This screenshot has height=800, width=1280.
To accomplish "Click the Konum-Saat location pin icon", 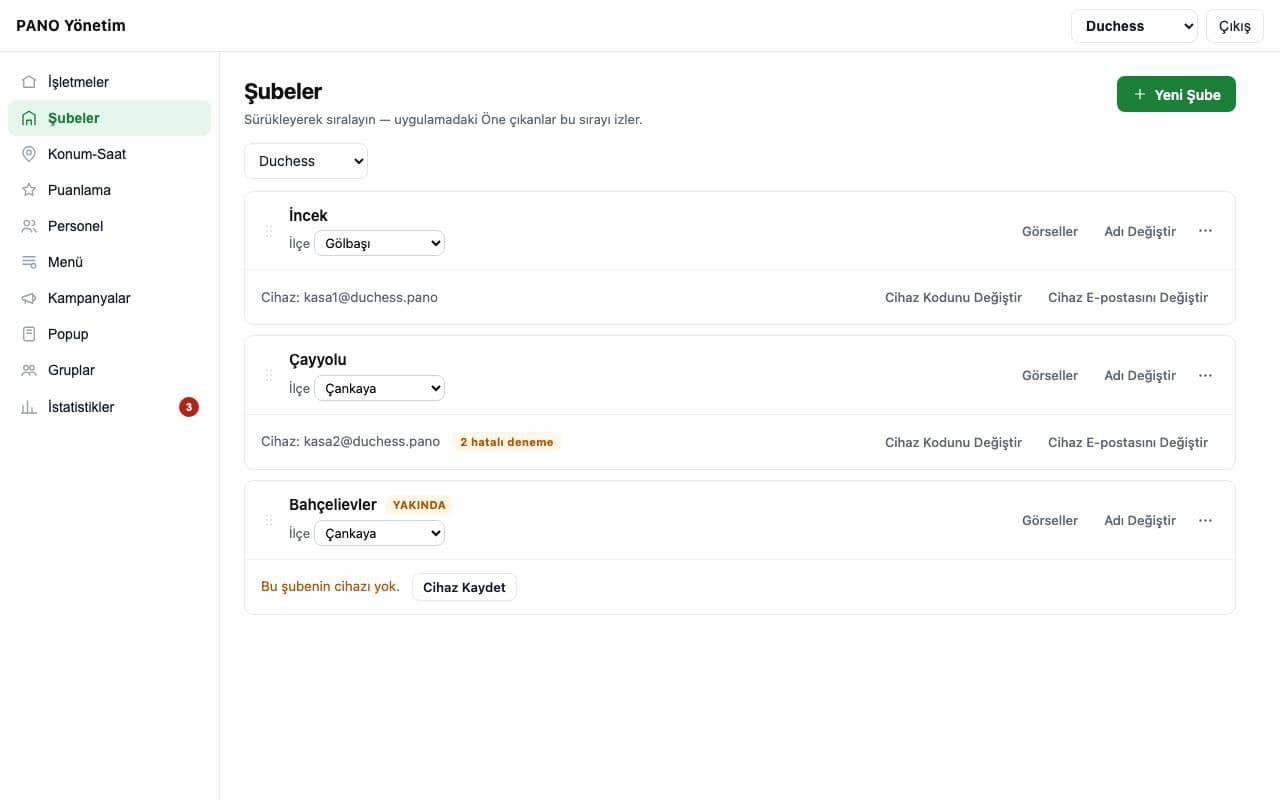I will click(29, 154).
